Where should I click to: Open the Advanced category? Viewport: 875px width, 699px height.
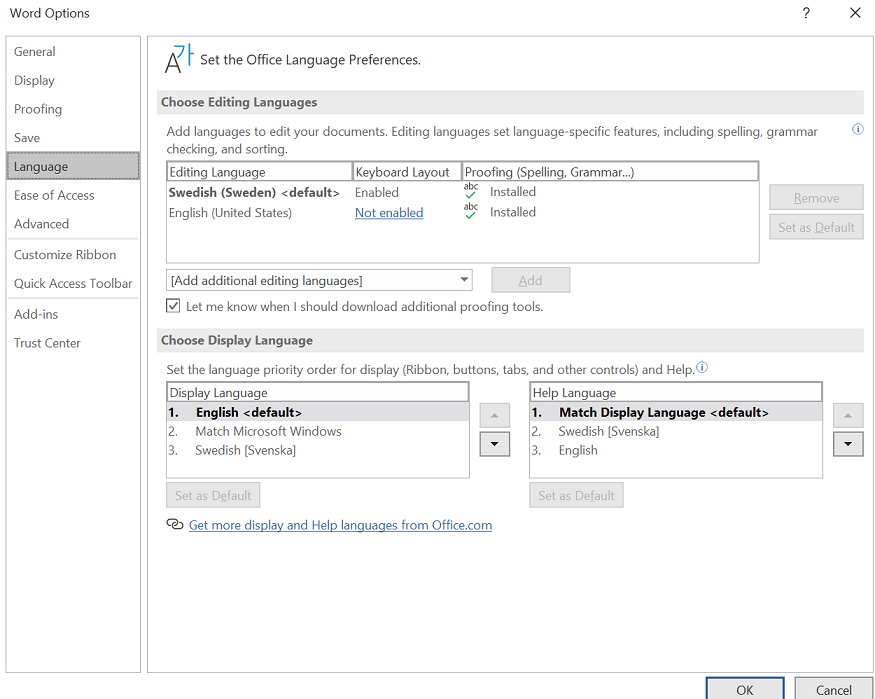pyautogui.click(x=73, y=224)
